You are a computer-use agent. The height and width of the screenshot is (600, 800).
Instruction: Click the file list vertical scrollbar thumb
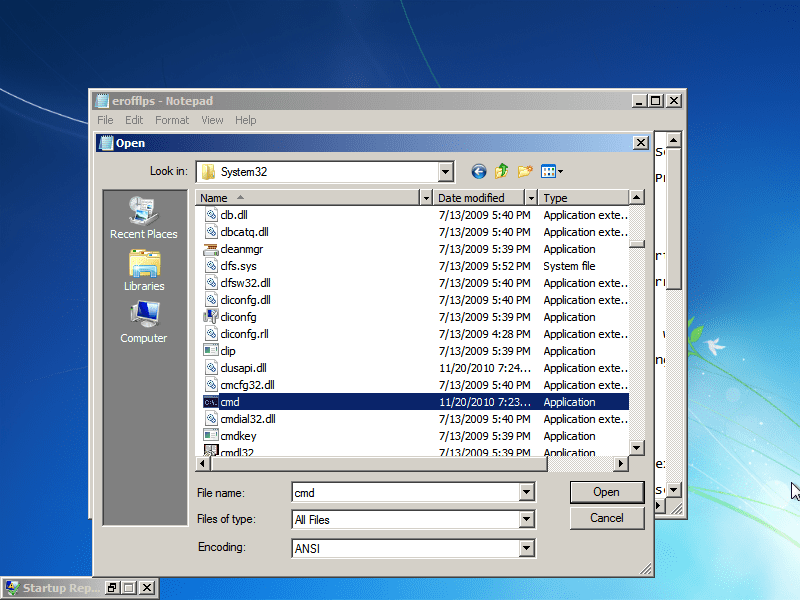637,244
